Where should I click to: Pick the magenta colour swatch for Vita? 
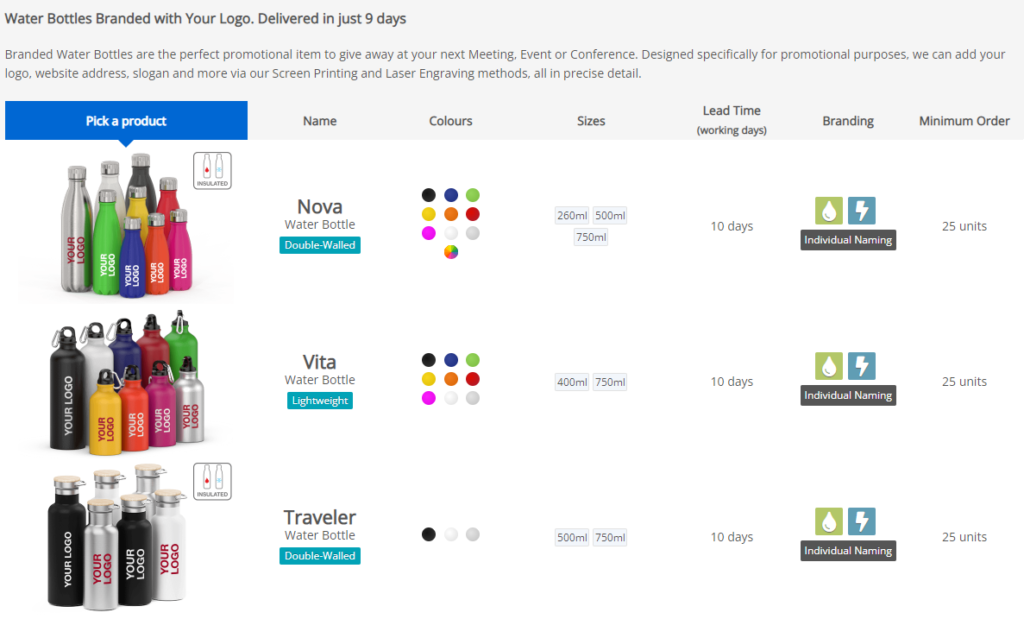pos(428,398)
